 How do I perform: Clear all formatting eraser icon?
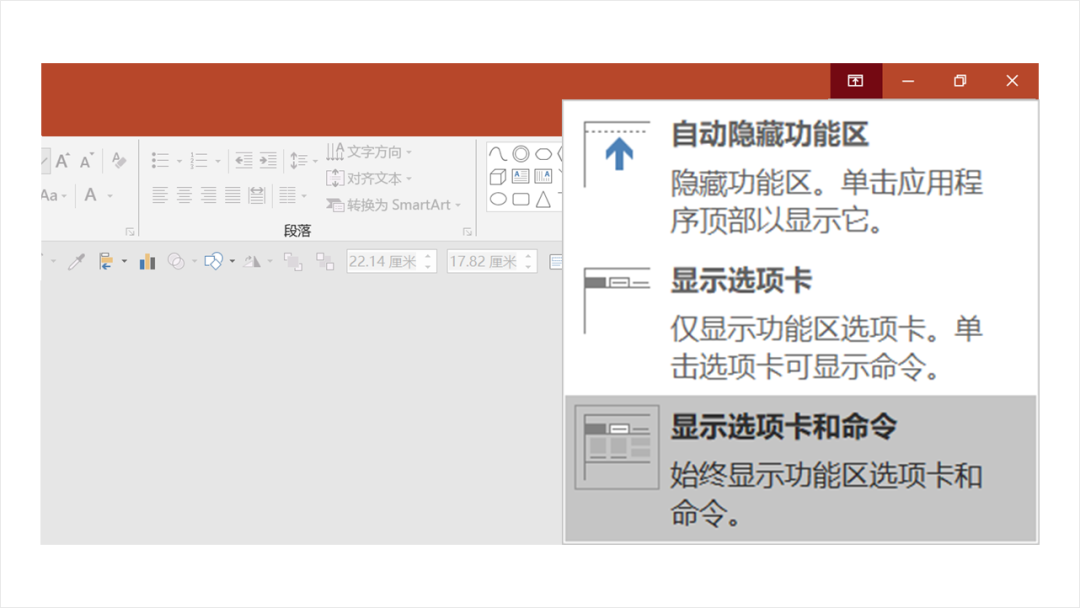tap(118, 160)
